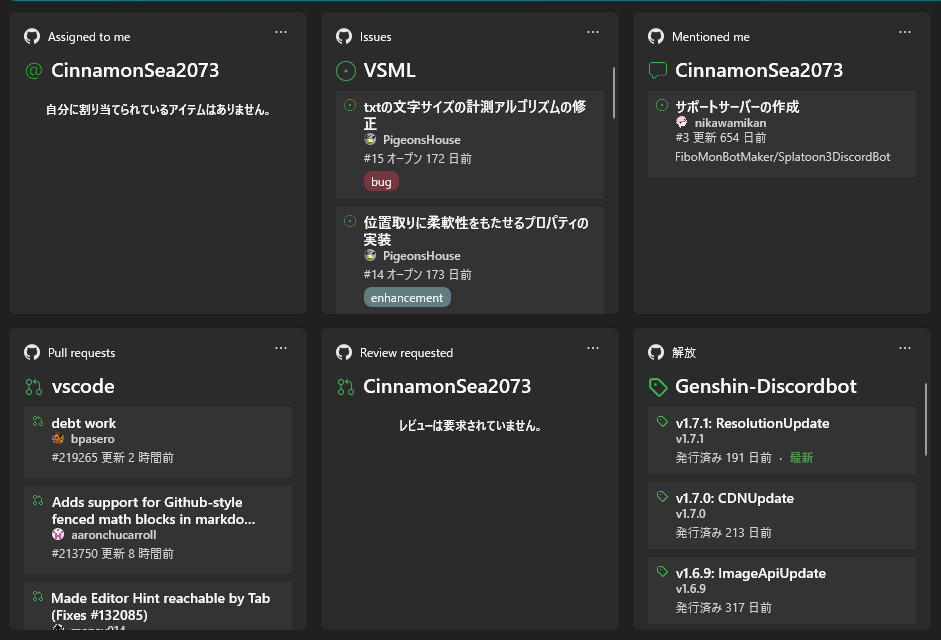Open release v1.7.0: CDNUpdate

point(782,516)
